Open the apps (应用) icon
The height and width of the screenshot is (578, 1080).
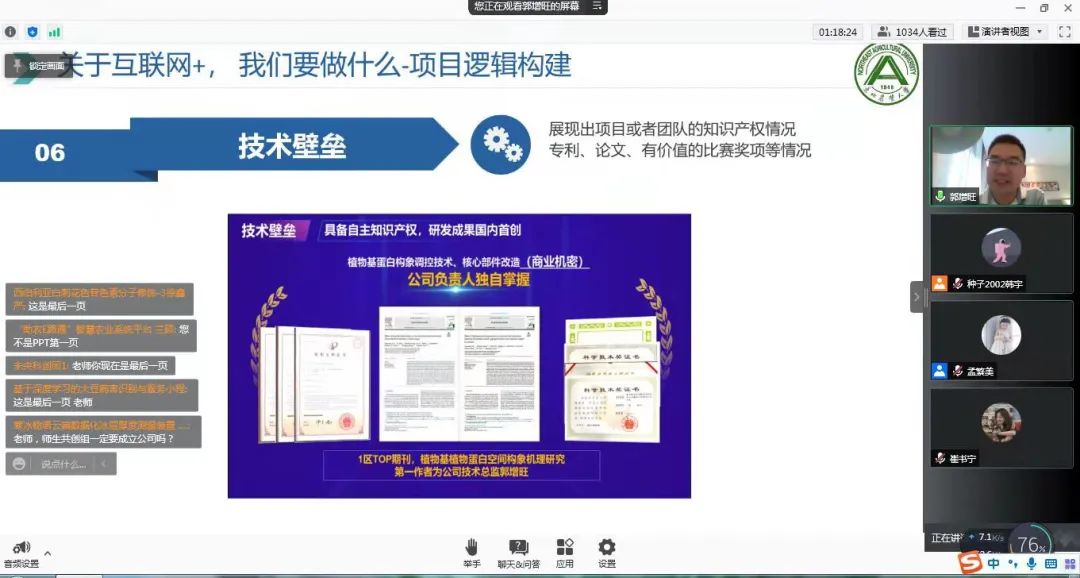coord(565,547)
